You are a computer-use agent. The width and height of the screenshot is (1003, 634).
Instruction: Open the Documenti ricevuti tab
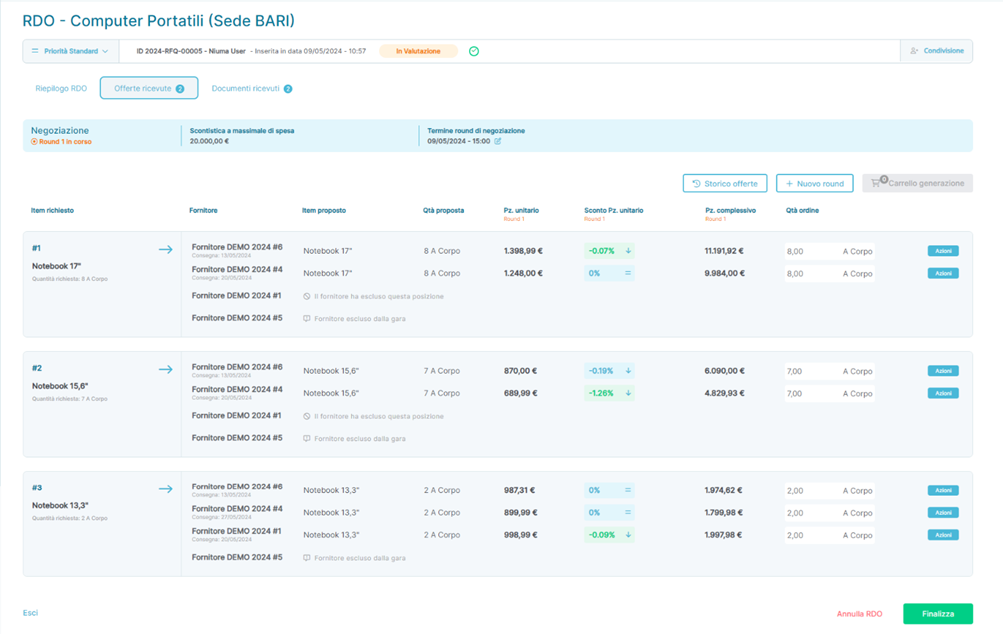coord(251,89)
